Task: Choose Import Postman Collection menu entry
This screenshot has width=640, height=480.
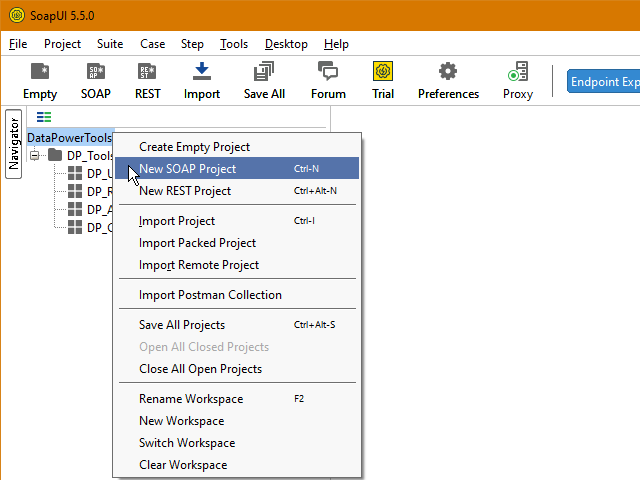Action: point(210,295)
